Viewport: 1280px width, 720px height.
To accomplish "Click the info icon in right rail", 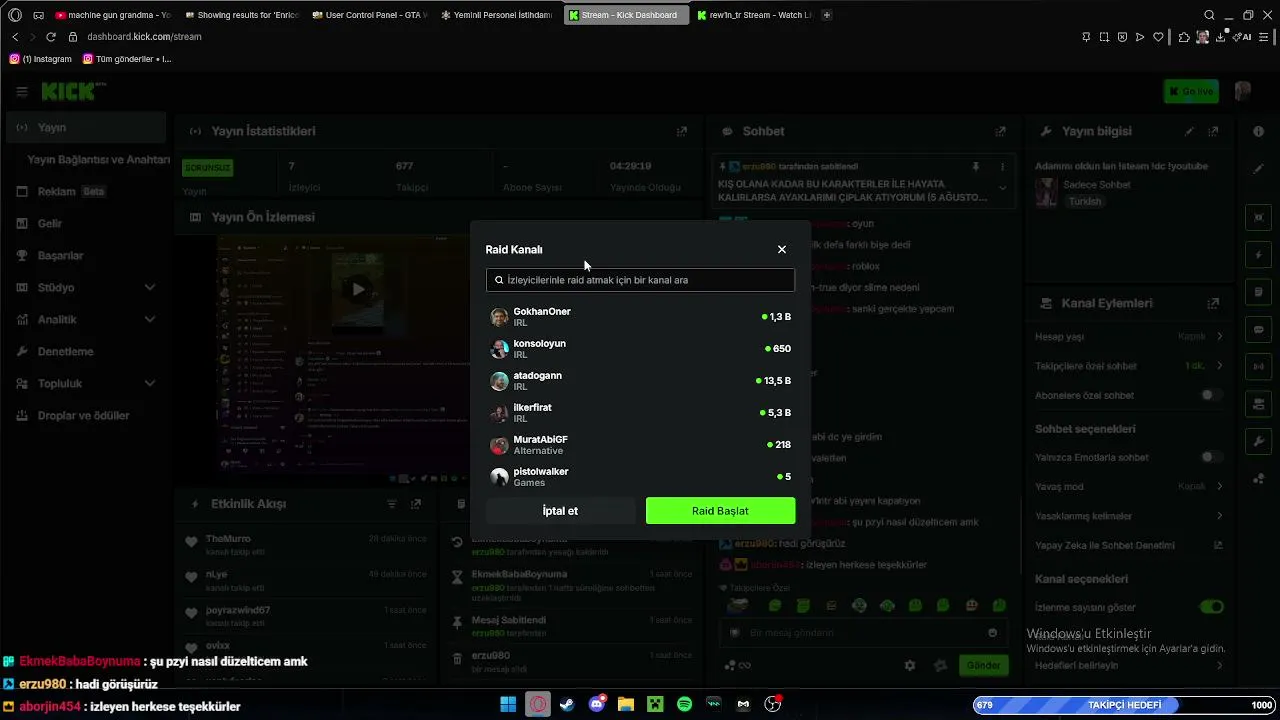I will tap(1258, 132).
